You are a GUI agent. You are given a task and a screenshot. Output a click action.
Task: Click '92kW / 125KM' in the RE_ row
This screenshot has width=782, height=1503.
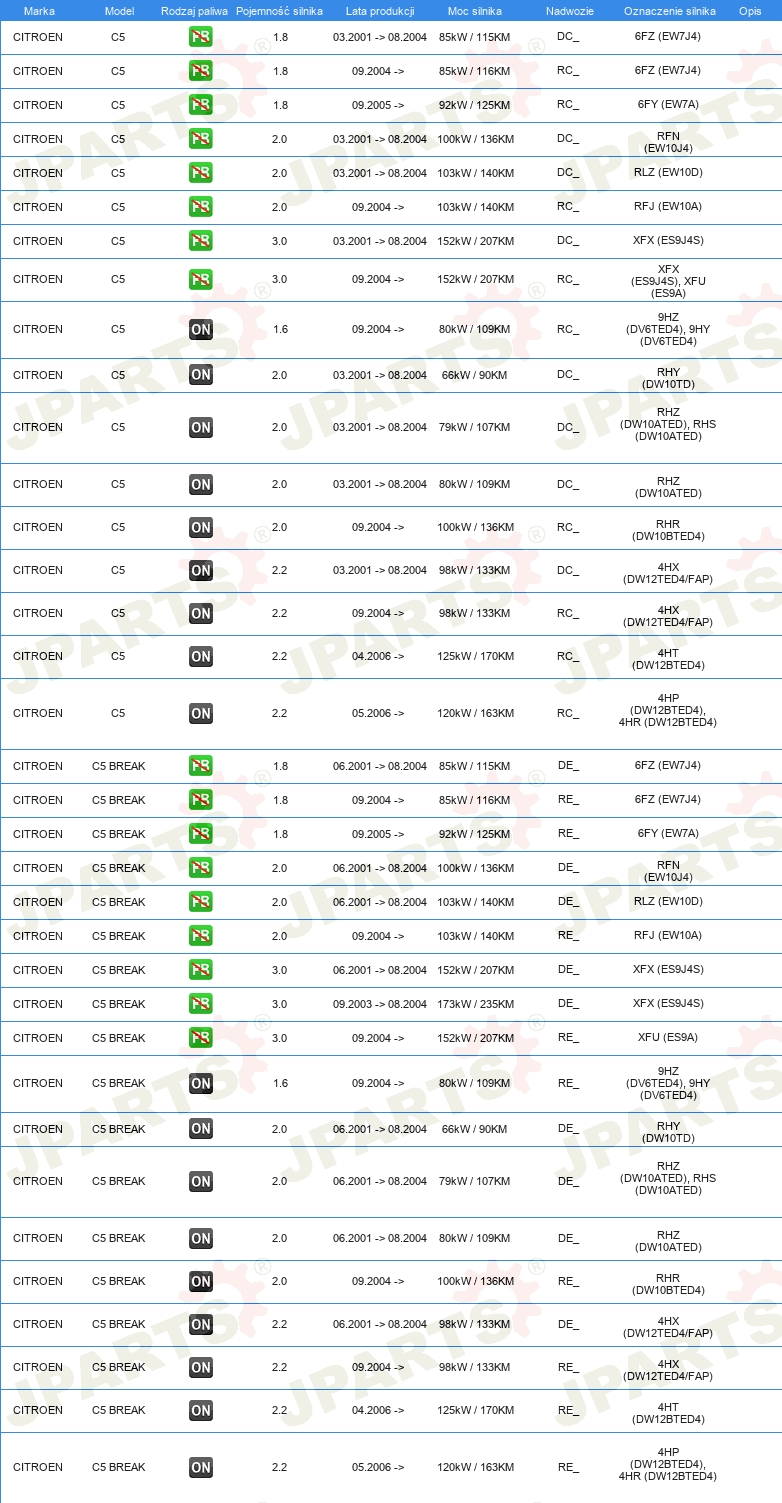pos(476,834)
